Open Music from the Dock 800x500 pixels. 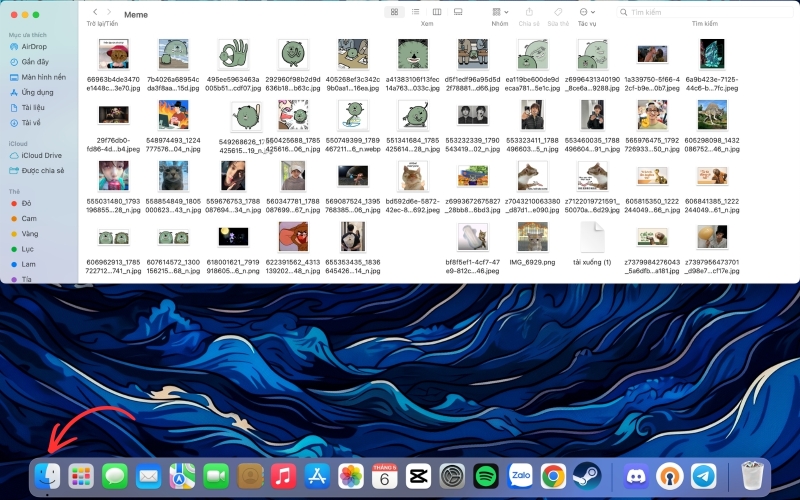(x=284, y=477)
